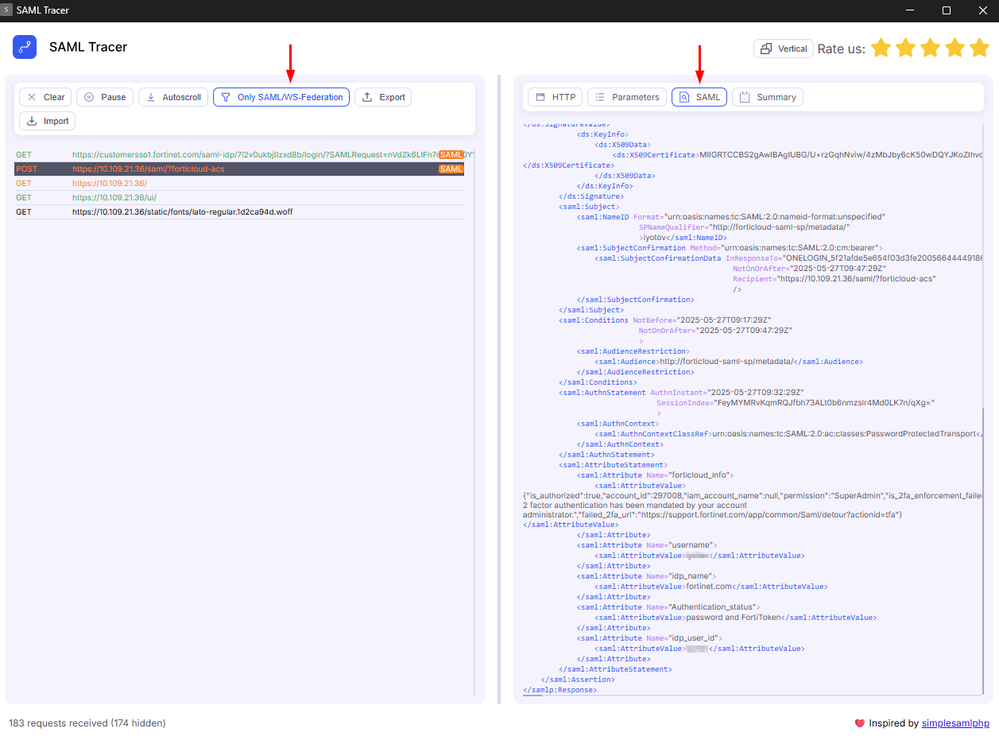Rate with the fifth star
The width and height of the screenshot is (999, 752).
point(979,48)
